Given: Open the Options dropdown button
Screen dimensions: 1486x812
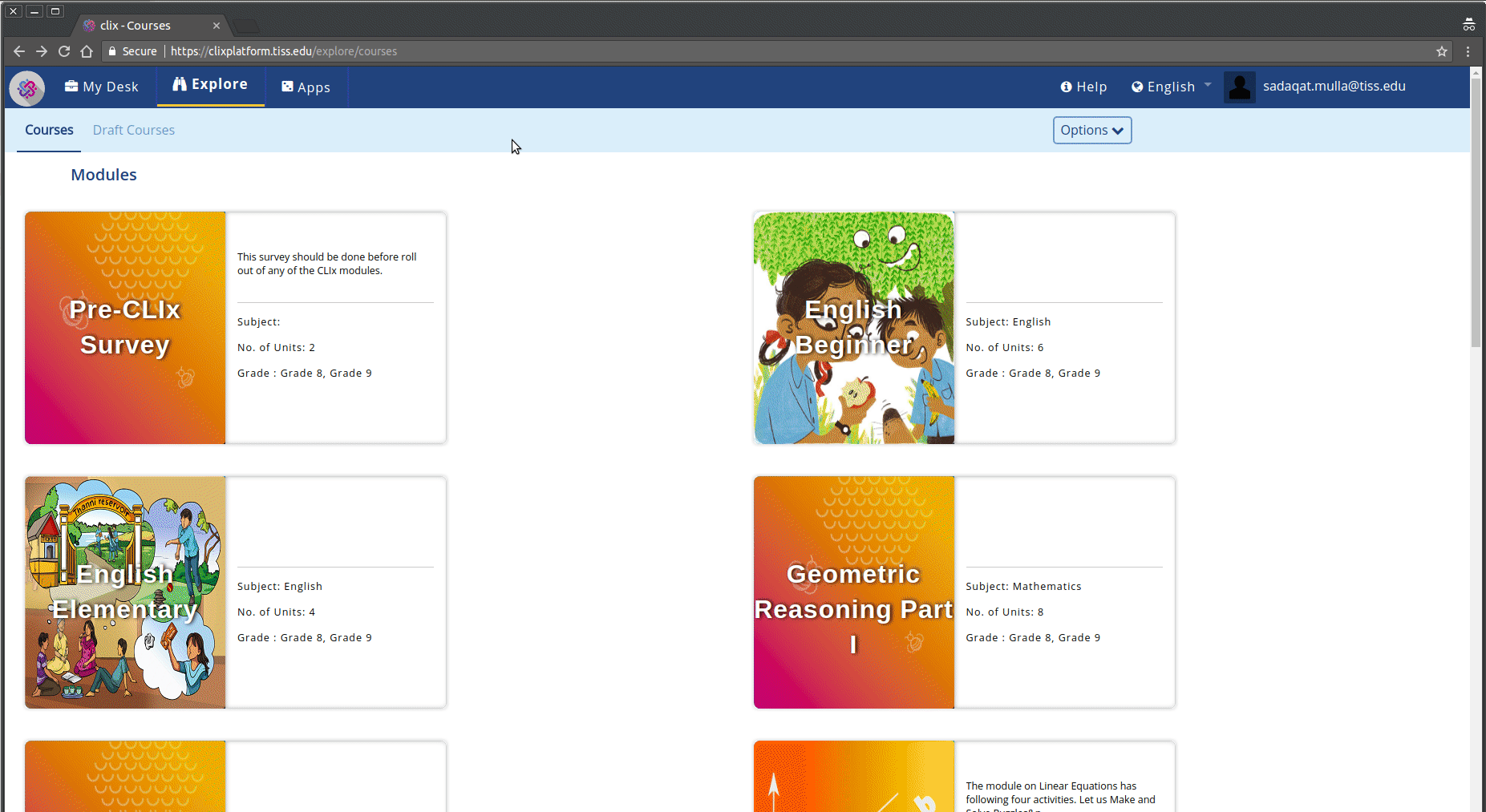Looking at the screenshot, I should 1091,131.
